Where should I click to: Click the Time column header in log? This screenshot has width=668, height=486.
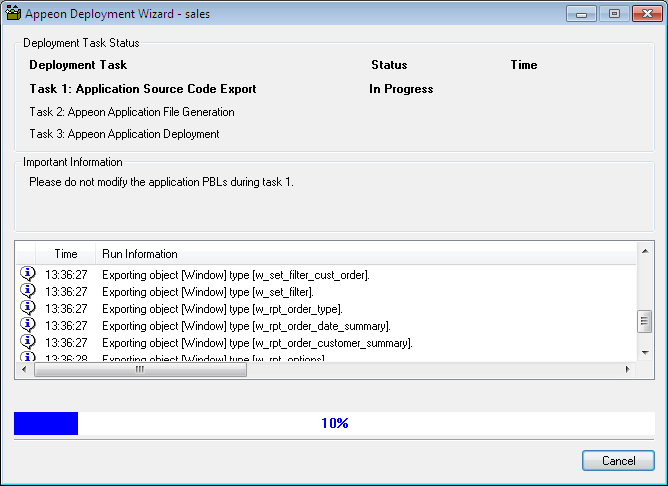[x=66, y=254]
